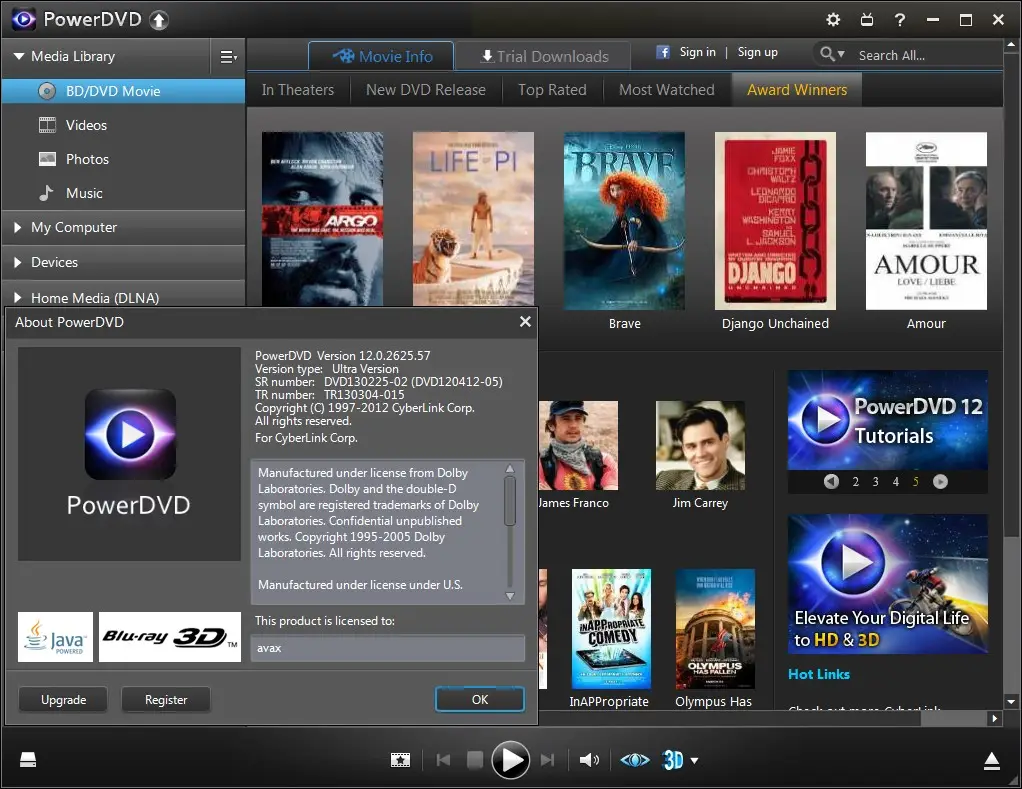Open PowerDVD settings gear
The height and width of the screenshot is (789, 1022).
coord(833,20)
